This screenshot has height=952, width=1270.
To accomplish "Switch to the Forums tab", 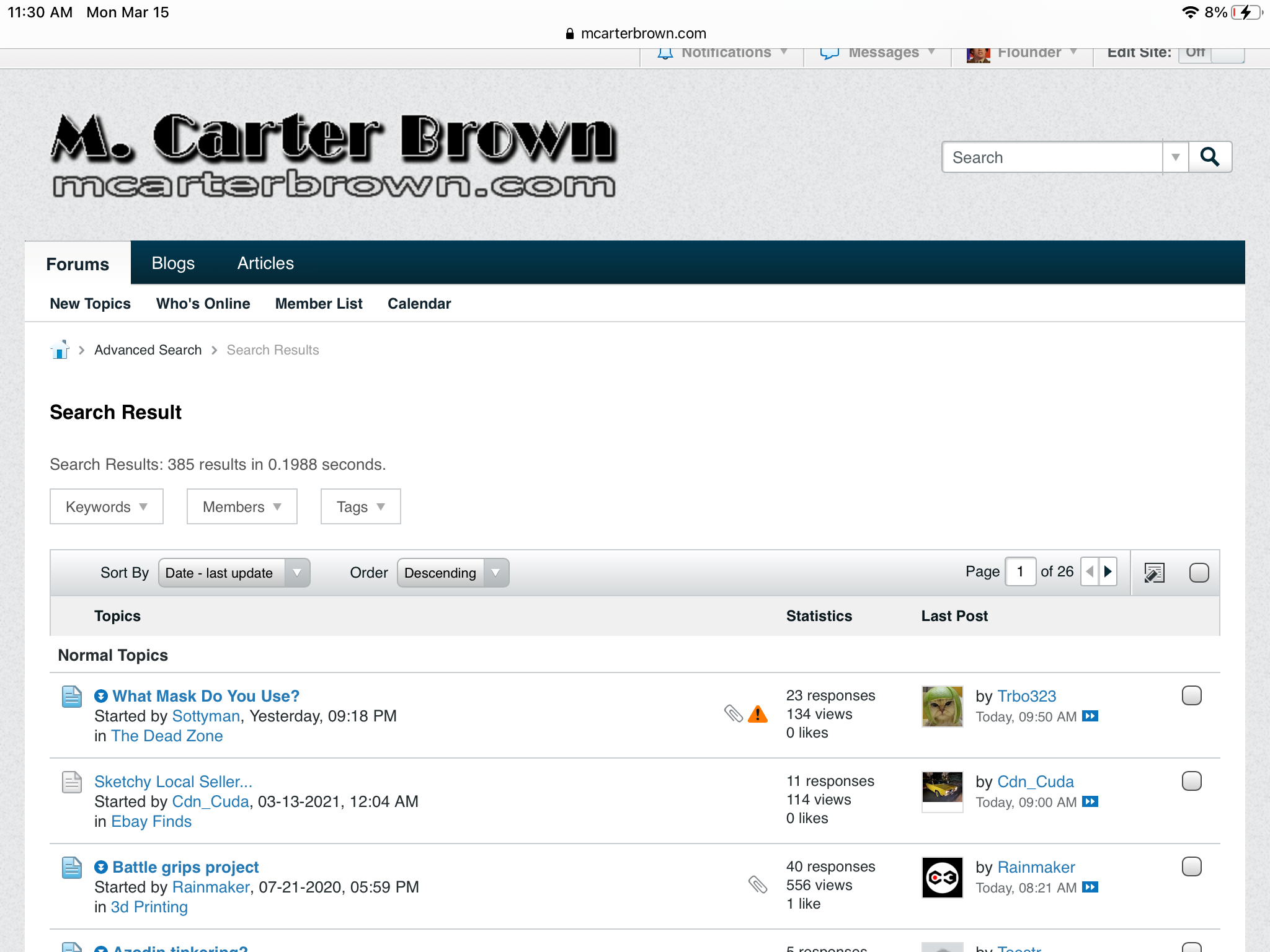I will click(78, 263).
